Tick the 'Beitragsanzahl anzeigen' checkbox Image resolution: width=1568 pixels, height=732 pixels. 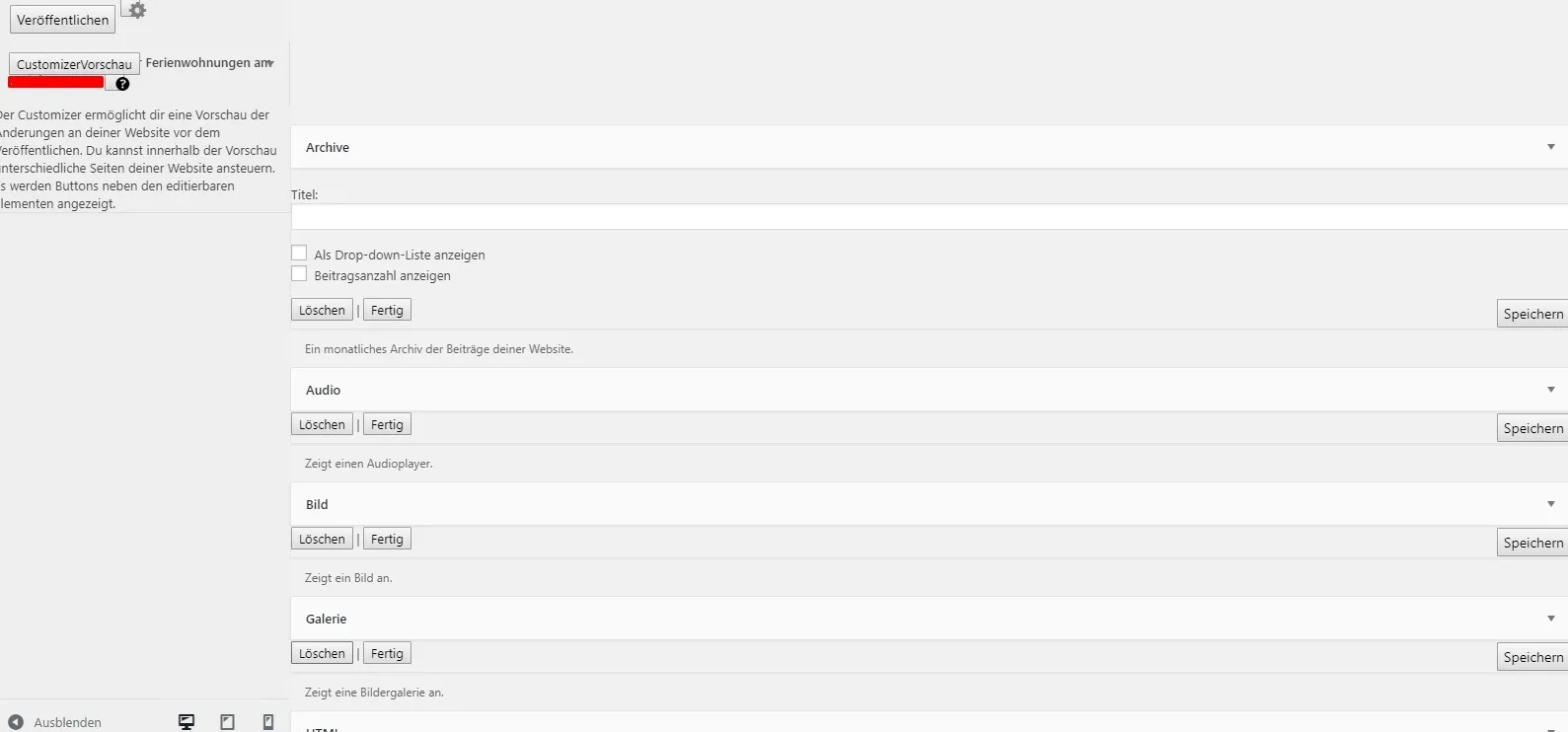click(x=299, y=274)
